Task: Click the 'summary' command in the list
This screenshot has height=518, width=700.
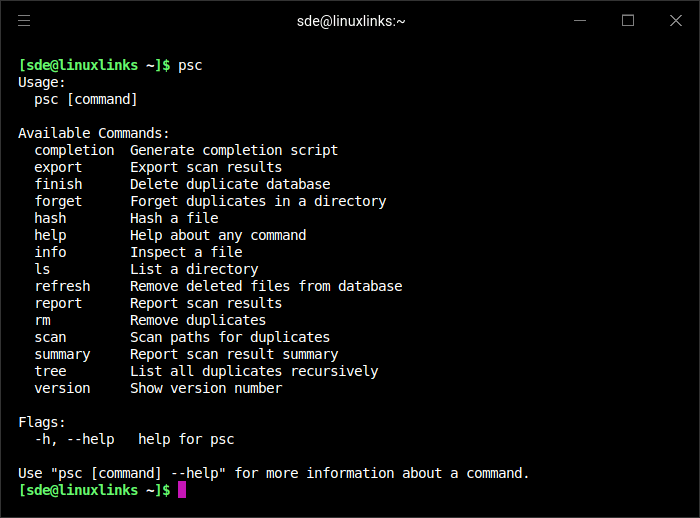Action: (62, 354)
